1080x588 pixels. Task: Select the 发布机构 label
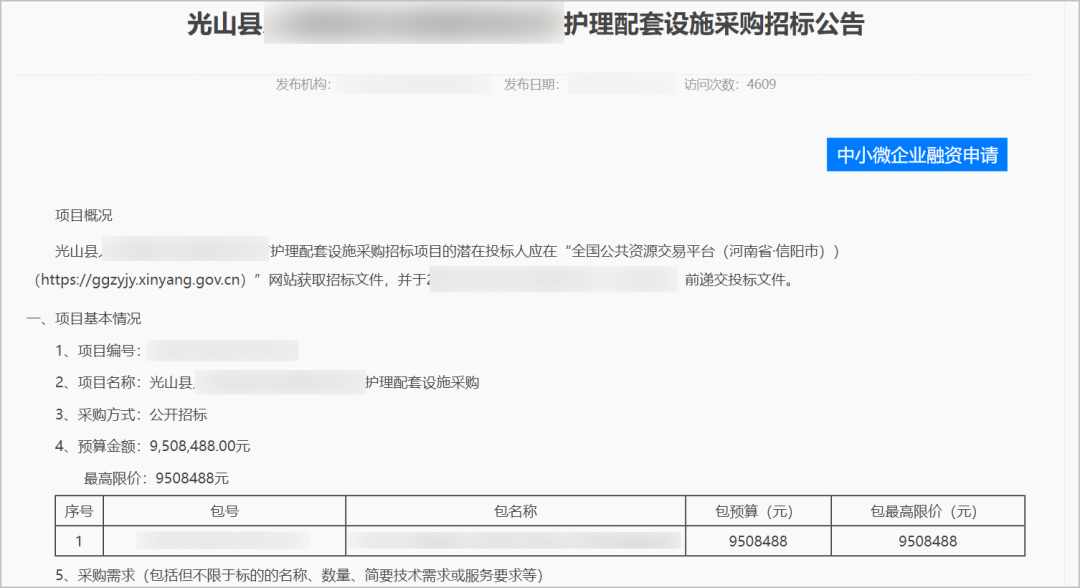(297, 84)
